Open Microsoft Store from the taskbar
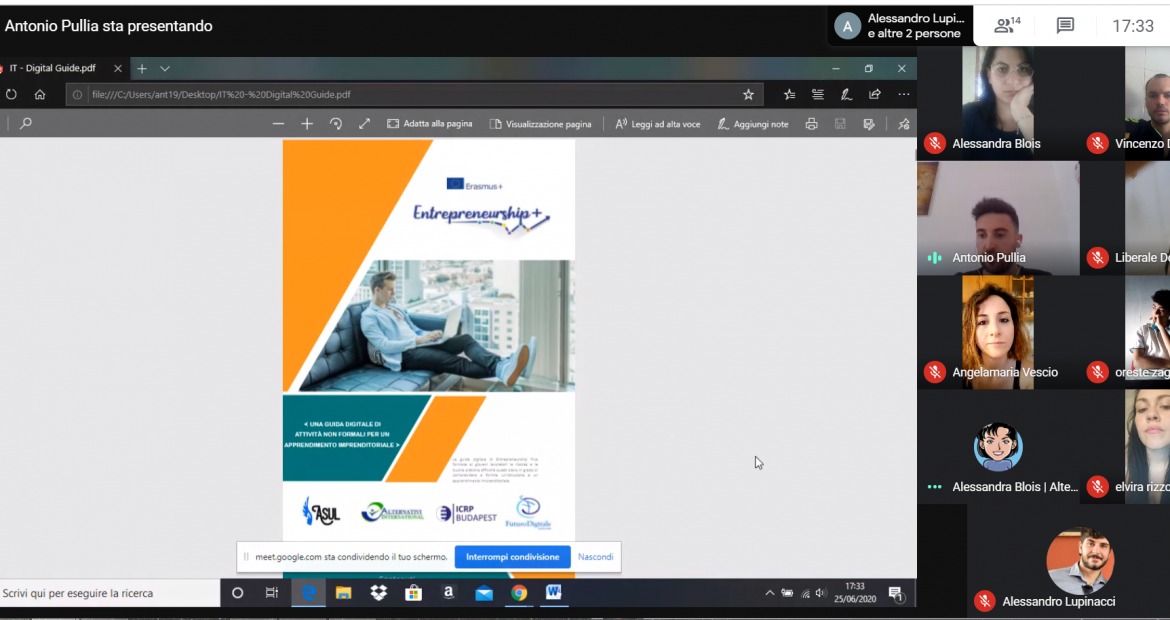The image size is (1170, 620). click(x=413, y=593)
